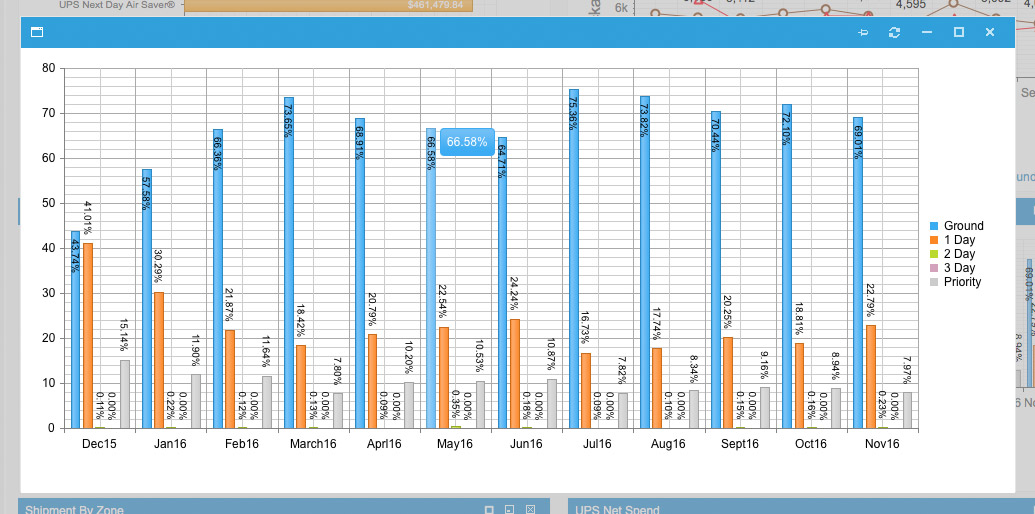Toggle Priority series in legend
Image resolution: width=1035 pixels, height=514 pixels.
[x=962, y=282]
